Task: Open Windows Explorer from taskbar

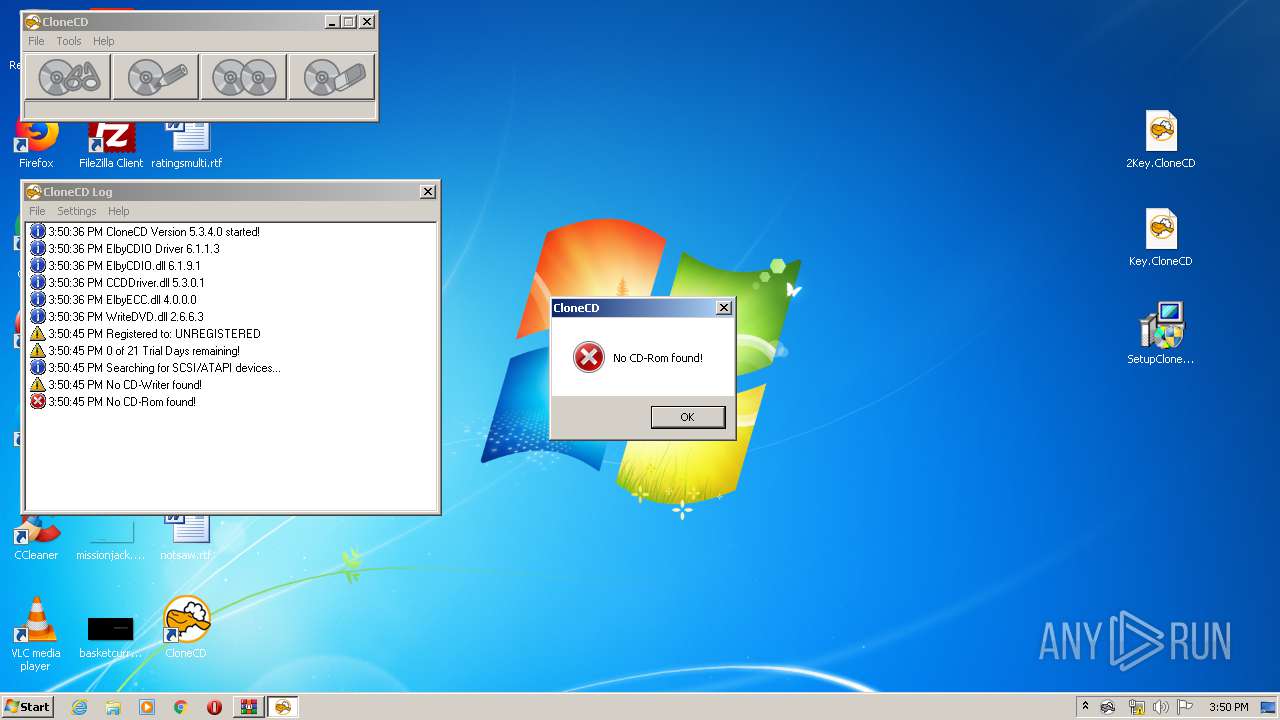Action: [113, 707]
